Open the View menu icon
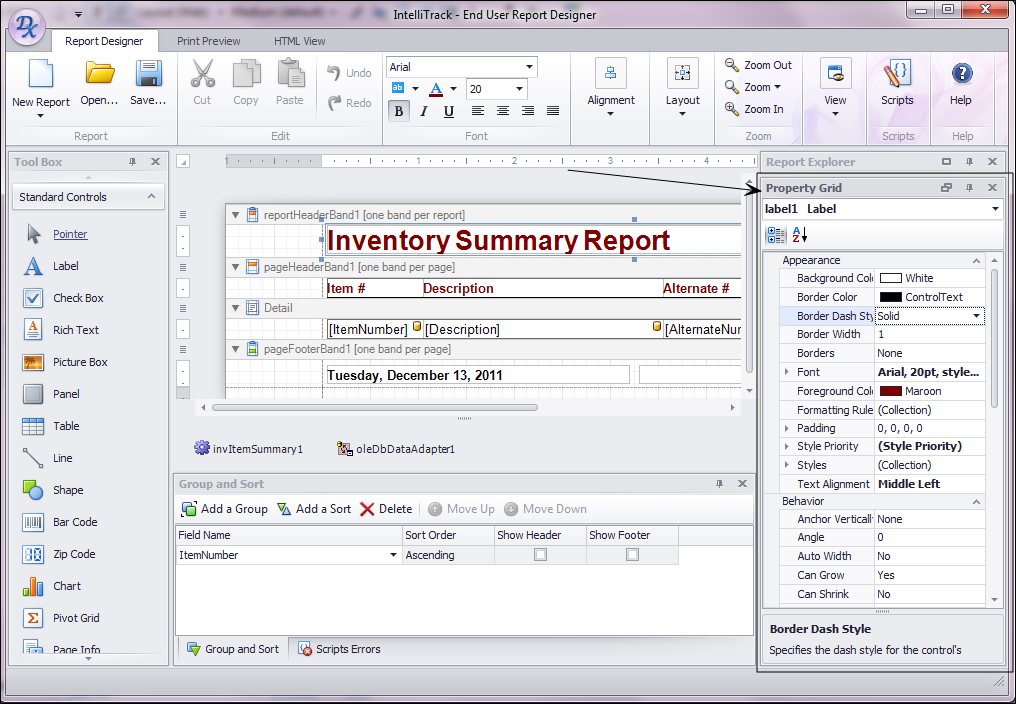Screen dimensions: 1016x704 (x=835, y=74)
